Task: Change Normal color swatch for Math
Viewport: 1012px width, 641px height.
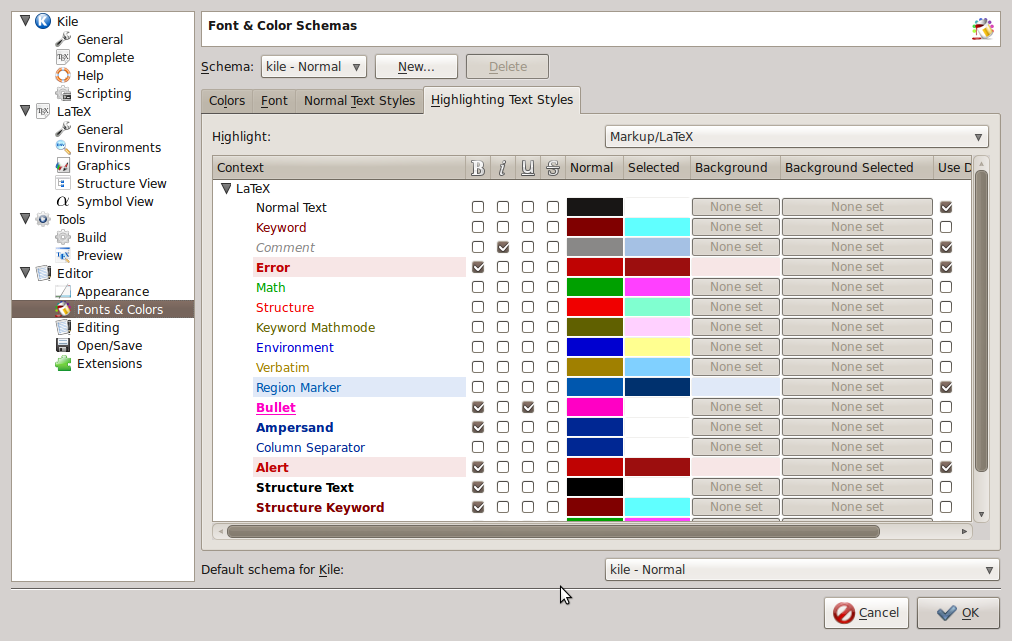Action: (x=594, y=287)
